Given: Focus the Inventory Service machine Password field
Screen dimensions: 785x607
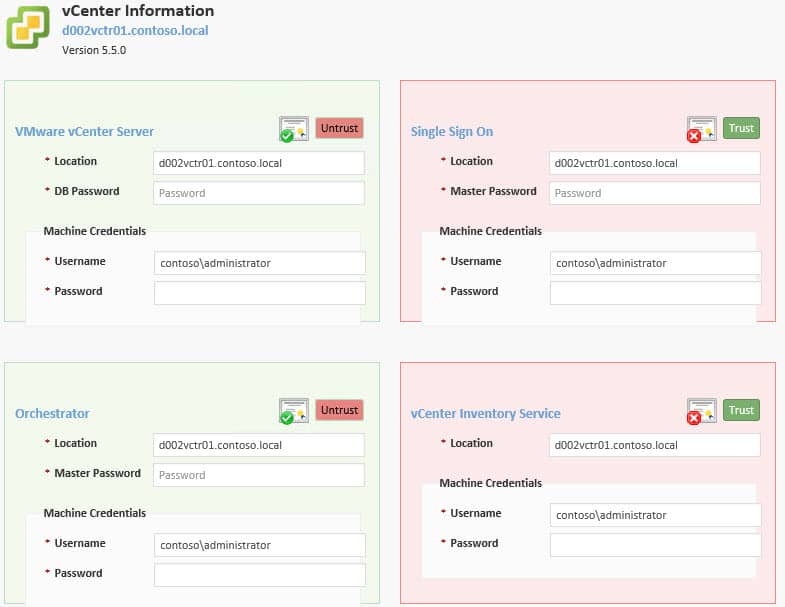Looking at the screenshot, I should [655, 545].
